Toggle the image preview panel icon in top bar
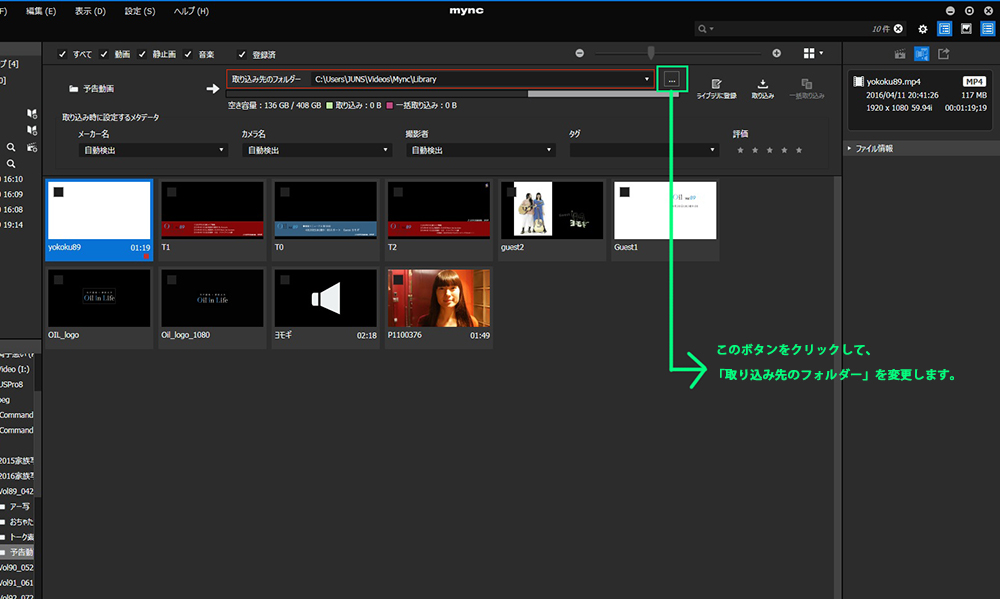Viewport: 1000px width, 599px height. [x=966, y=29]
